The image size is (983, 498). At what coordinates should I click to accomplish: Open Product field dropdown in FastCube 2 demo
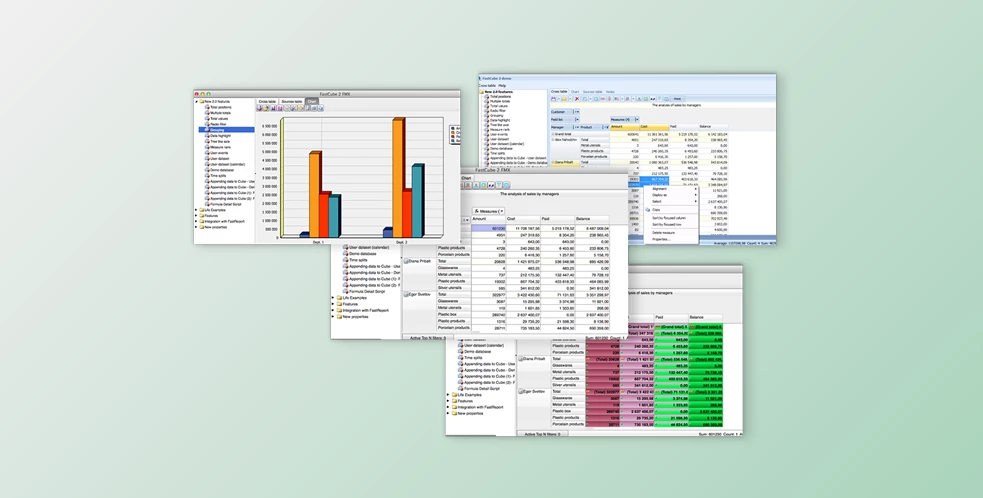606,127
